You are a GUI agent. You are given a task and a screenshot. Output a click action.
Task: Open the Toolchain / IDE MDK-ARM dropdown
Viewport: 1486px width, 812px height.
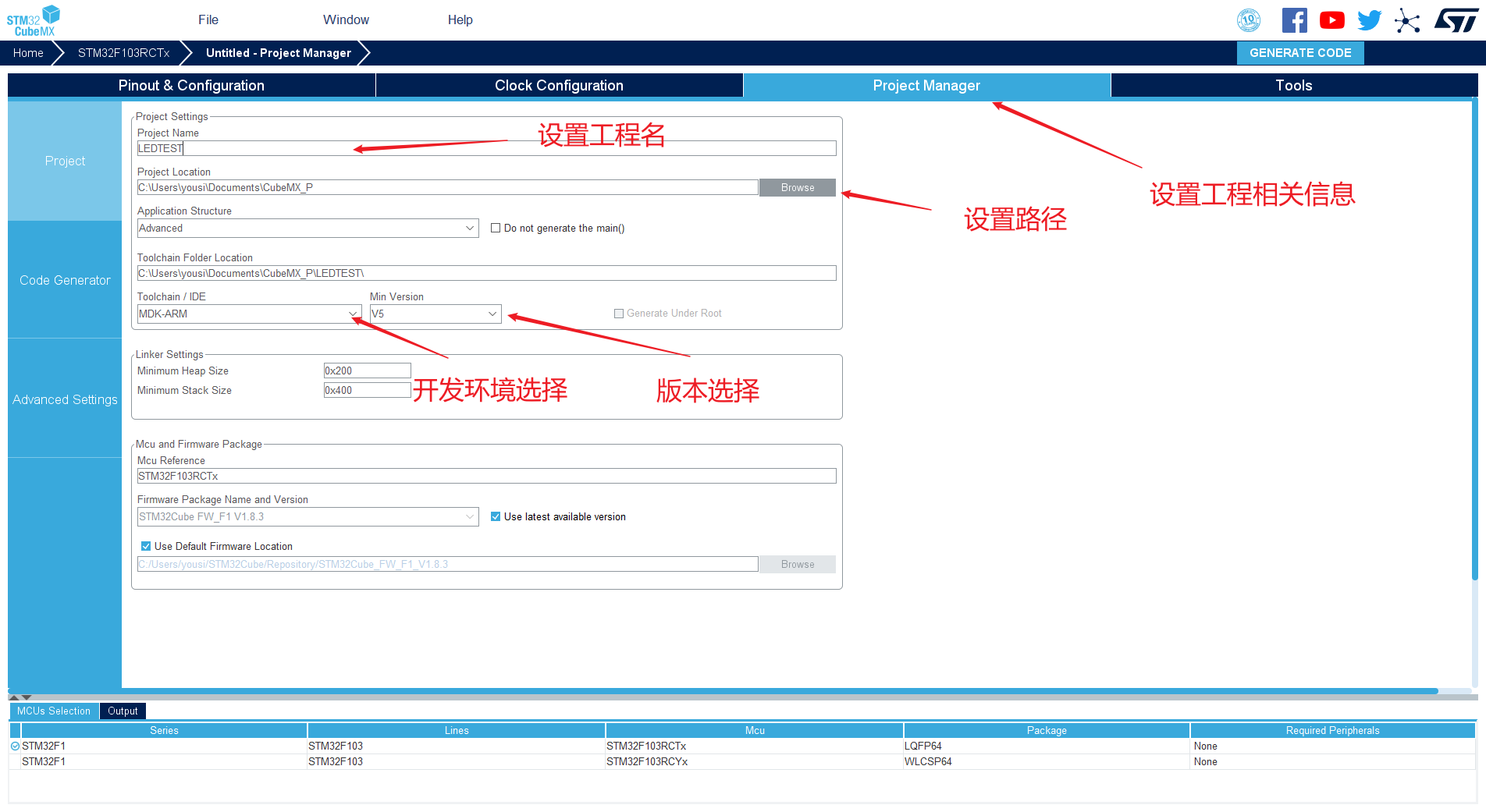(x=249, y=314)
